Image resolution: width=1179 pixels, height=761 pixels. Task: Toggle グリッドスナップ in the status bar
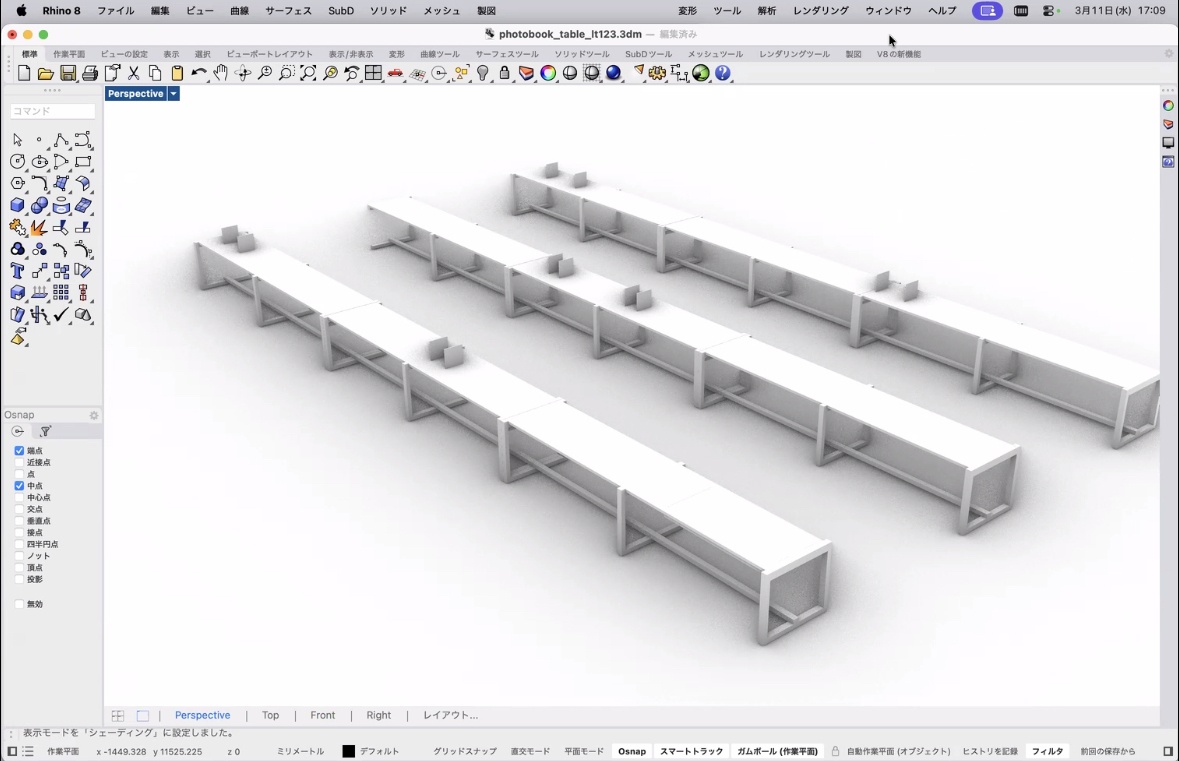tap(464, 751)
